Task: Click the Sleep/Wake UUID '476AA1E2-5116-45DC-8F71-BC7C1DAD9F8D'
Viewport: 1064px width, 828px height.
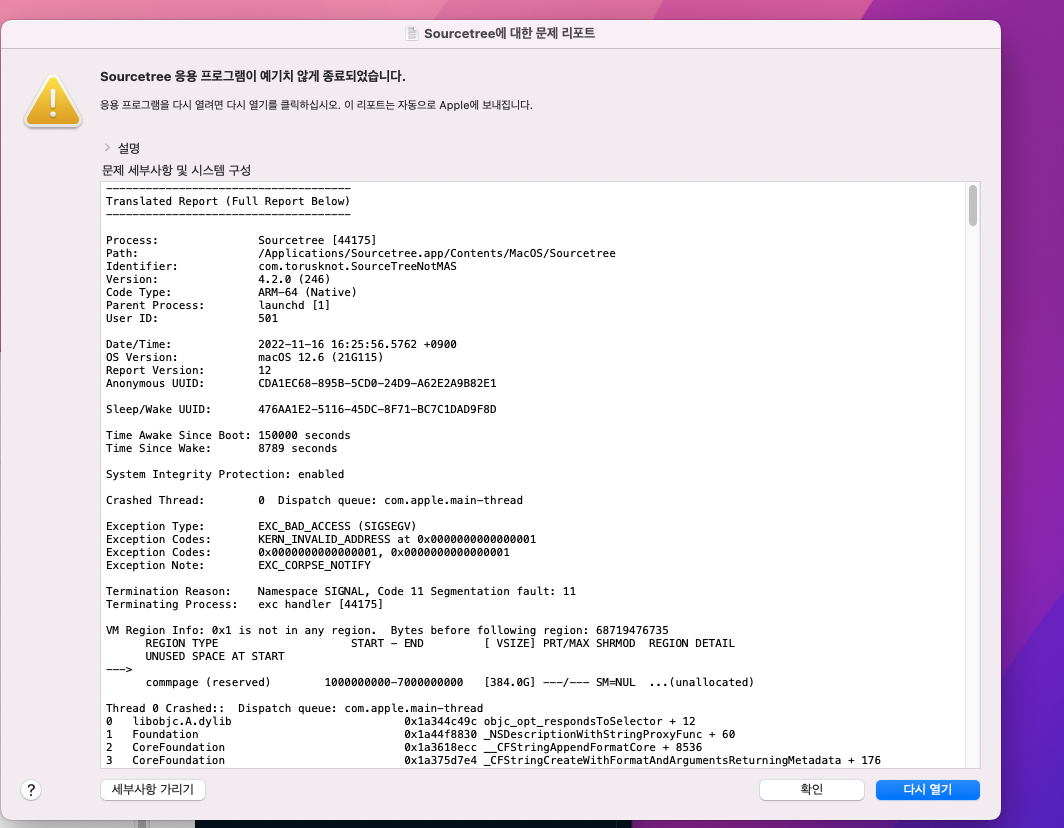Action: pyautogui.click(x=377, y=409)
